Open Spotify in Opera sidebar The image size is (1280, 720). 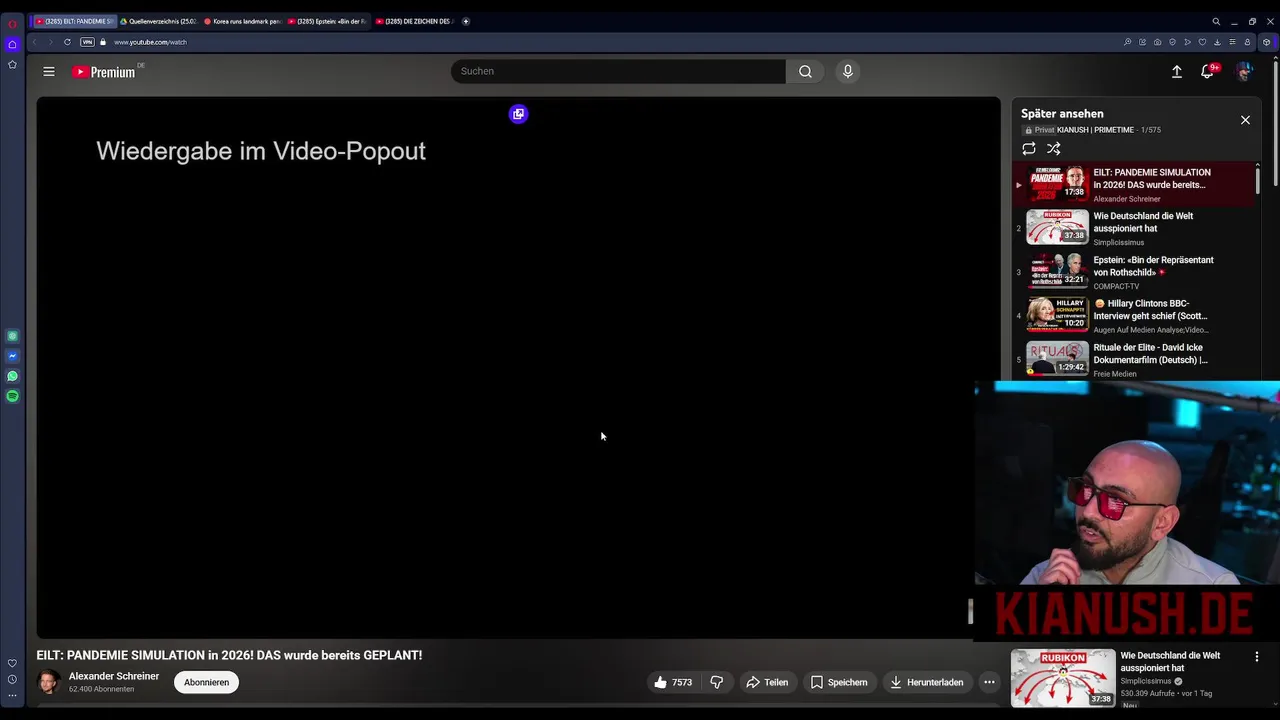pyautogui.click(x=12, y=396)
